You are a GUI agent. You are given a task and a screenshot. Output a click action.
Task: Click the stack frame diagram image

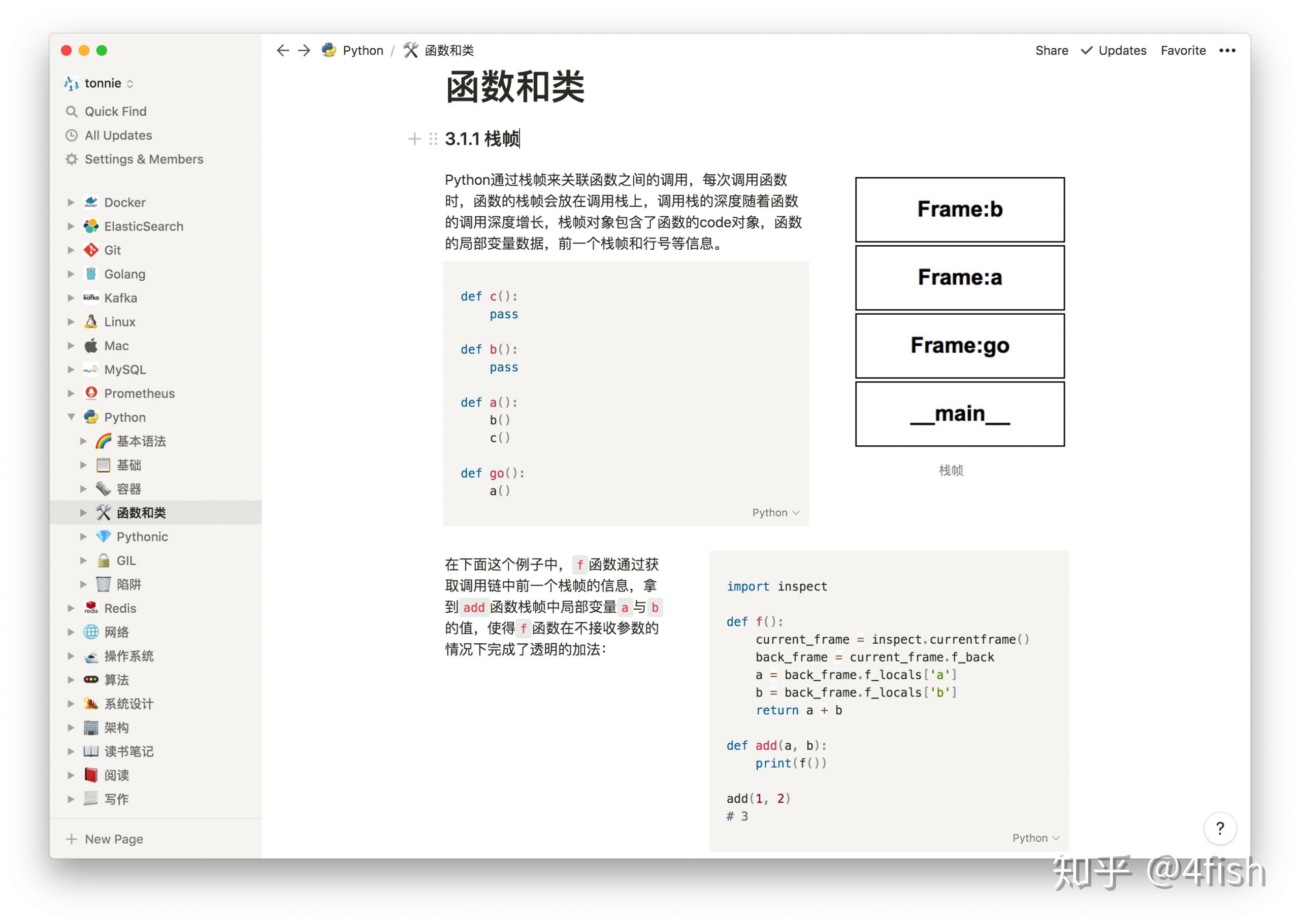[x=960, y=312]
